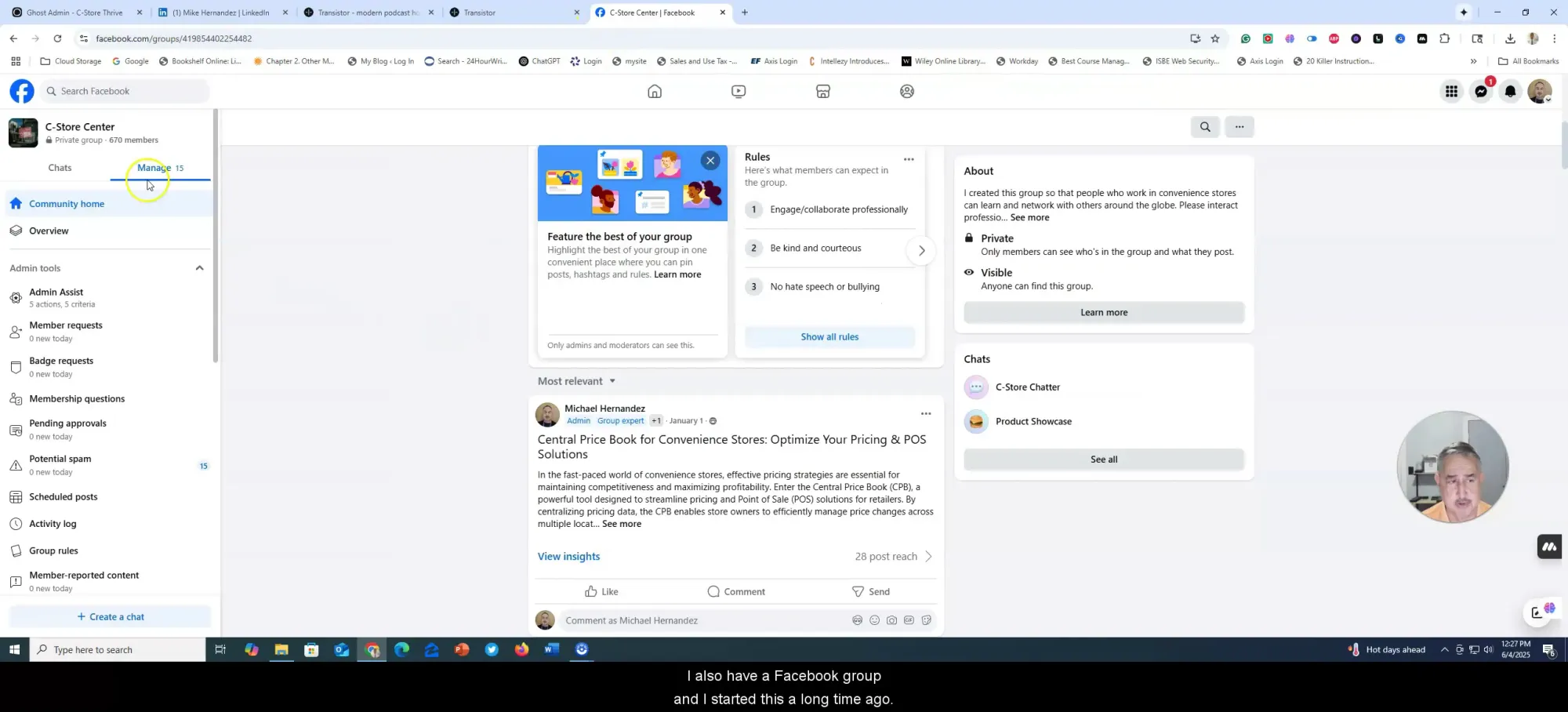The image size is (1568, 712).
Task: Open the Product Showcase chat
Action: [1104, 422]
